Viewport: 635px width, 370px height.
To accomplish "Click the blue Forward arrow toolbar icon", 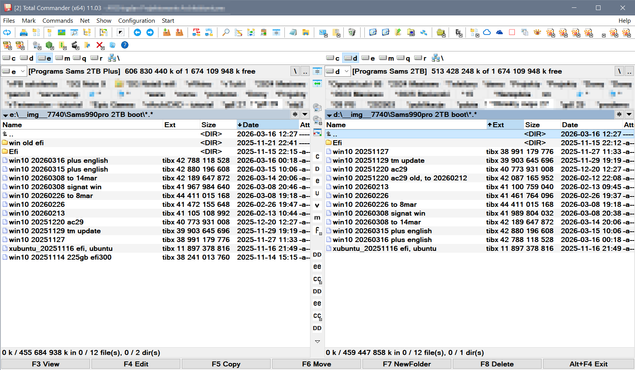I will pyautogui.click(x=150, y=32).
